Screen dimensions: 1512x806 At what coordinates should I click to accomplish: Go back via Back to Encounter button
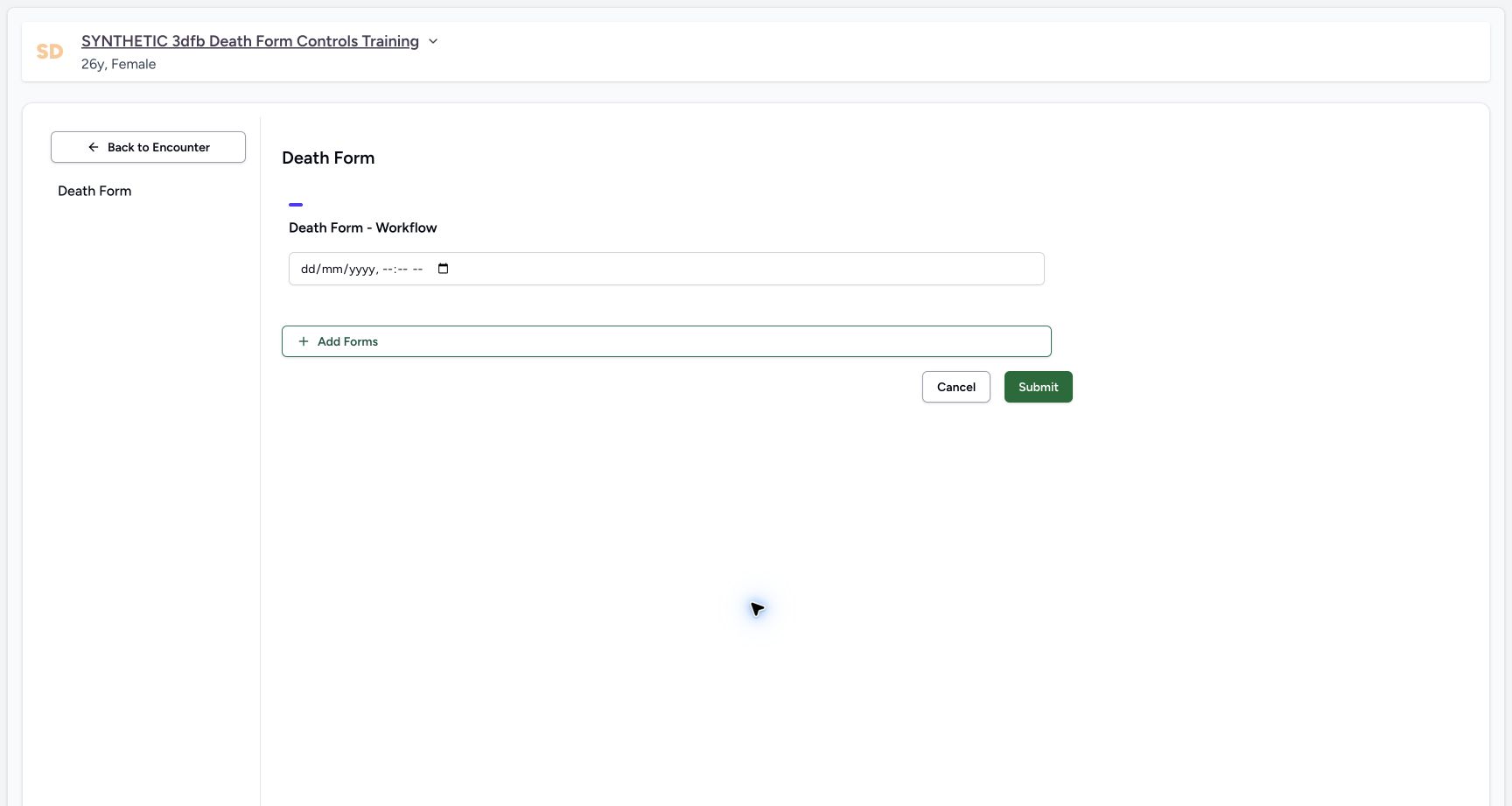(148, 147)
